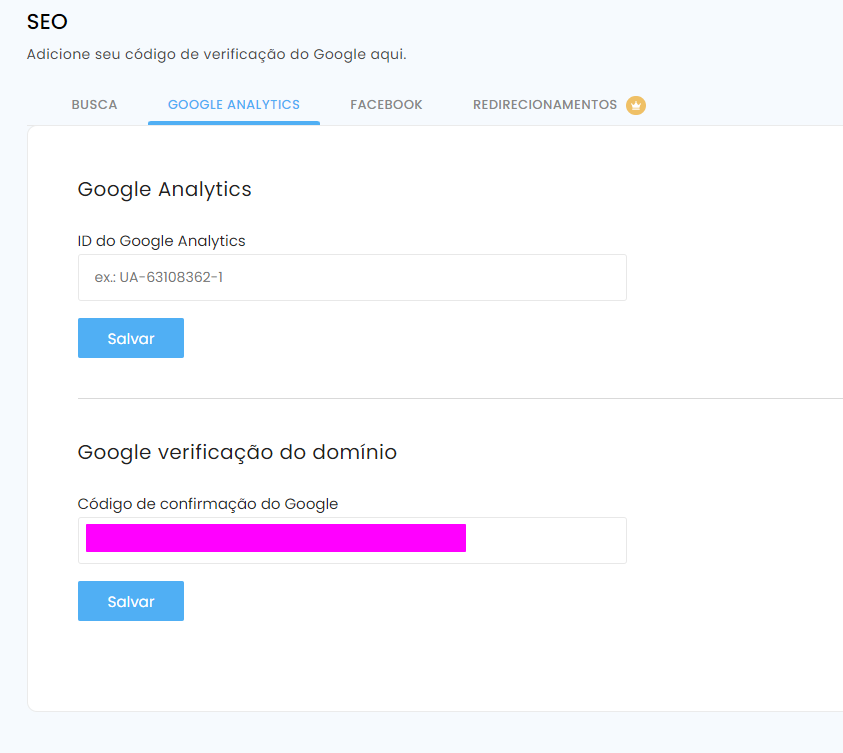Click the SEO page heading
Image resolution: width=843 pixels, height=753 pixels.
pyautogui.click(x=47, y=21)
